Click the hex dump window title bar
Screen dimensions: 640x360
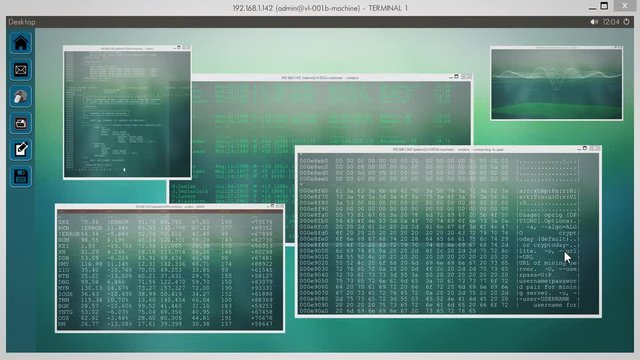448,149
